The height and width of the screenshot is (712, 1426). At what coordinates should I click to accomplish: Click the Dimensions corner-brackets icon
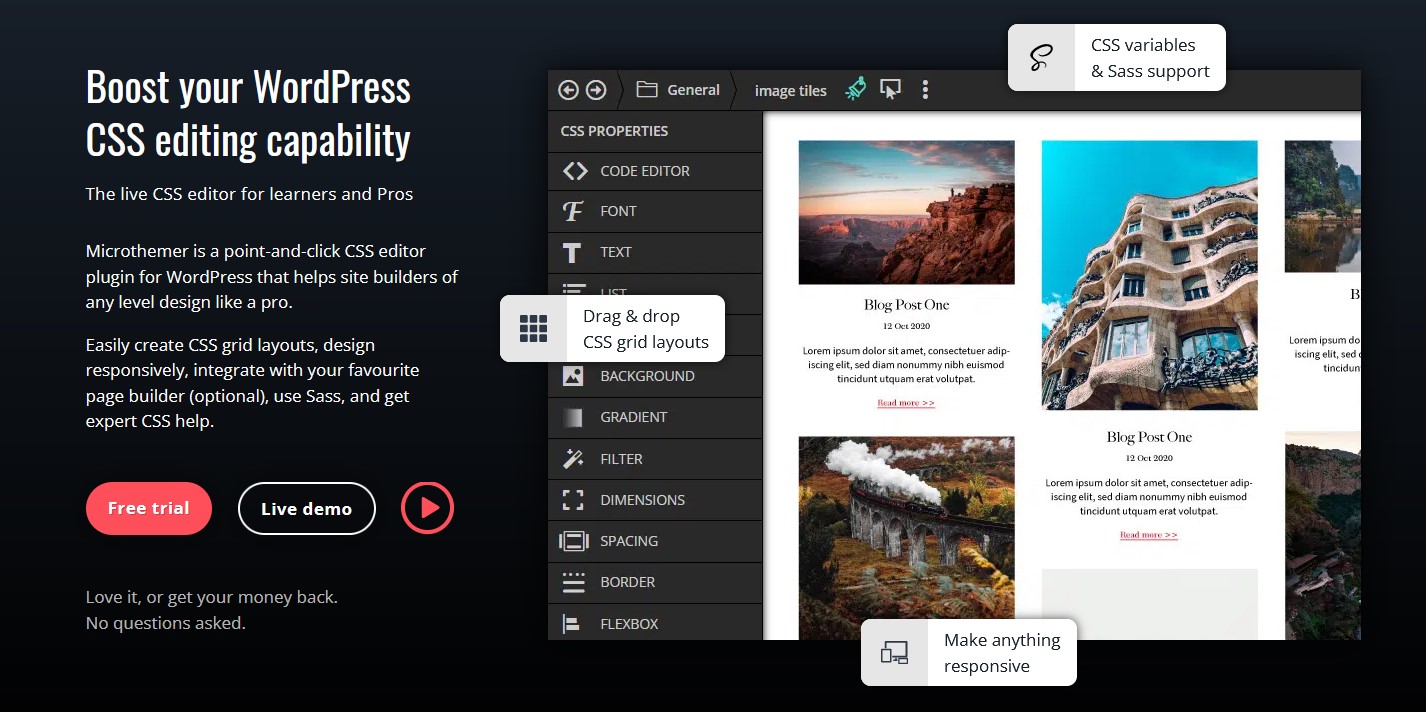(573, 500)
